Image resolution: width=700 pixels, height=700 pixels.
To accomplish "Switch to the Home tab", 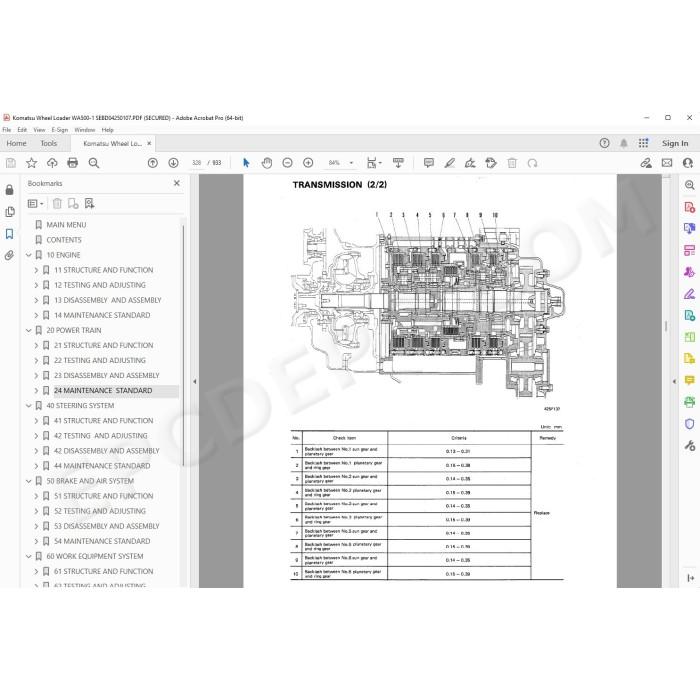I will (17, 143).
